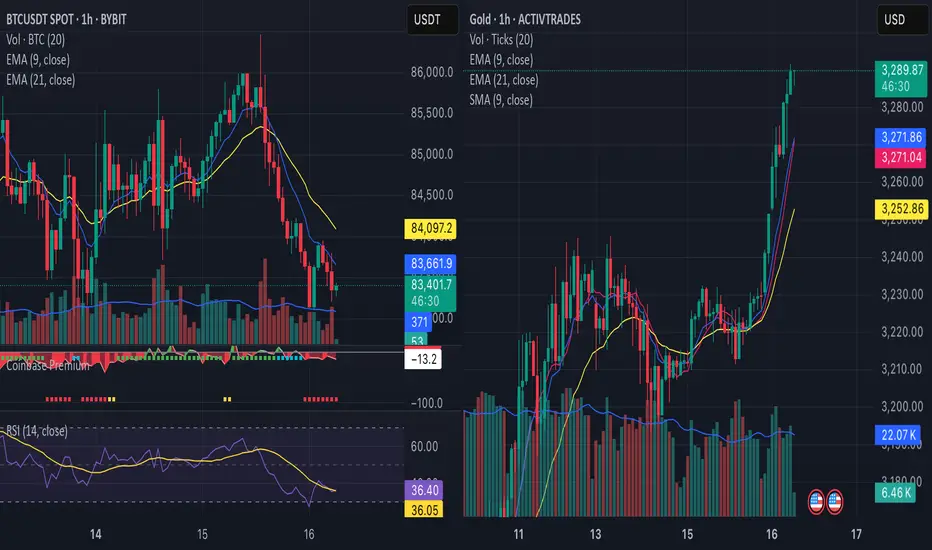The width and height of the screenshot is (932, 550).
Task: Click the yellow 36.05 RSI label
Action: [424, 510]
